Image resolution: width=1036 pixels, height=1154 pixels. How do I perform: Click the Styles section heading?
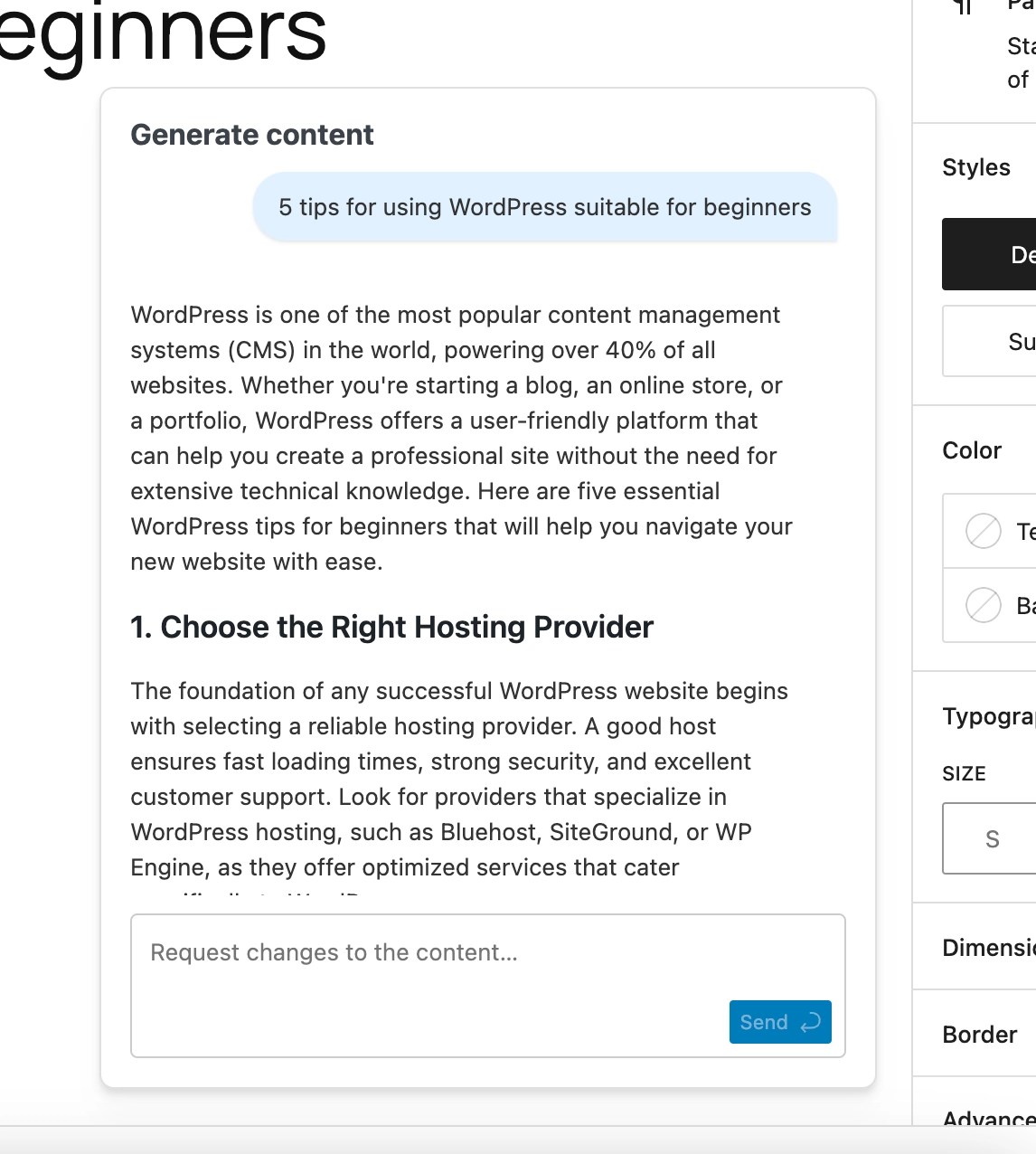point(976,167)
